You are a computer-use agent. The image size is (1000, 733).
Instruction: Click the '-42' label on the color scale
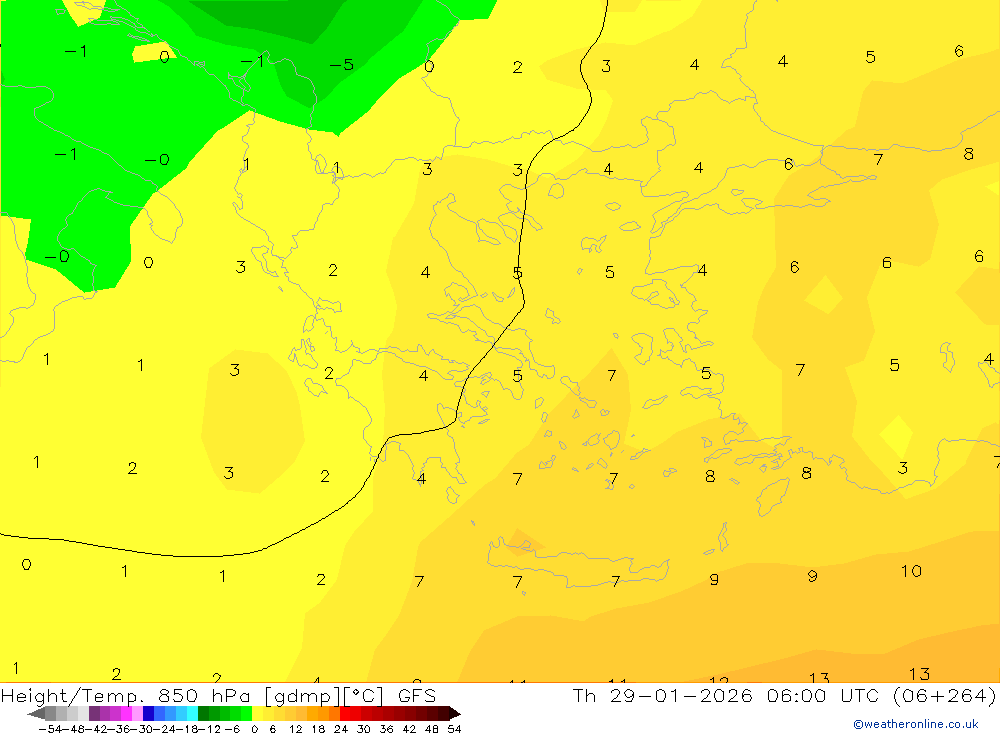click(96, 729)
